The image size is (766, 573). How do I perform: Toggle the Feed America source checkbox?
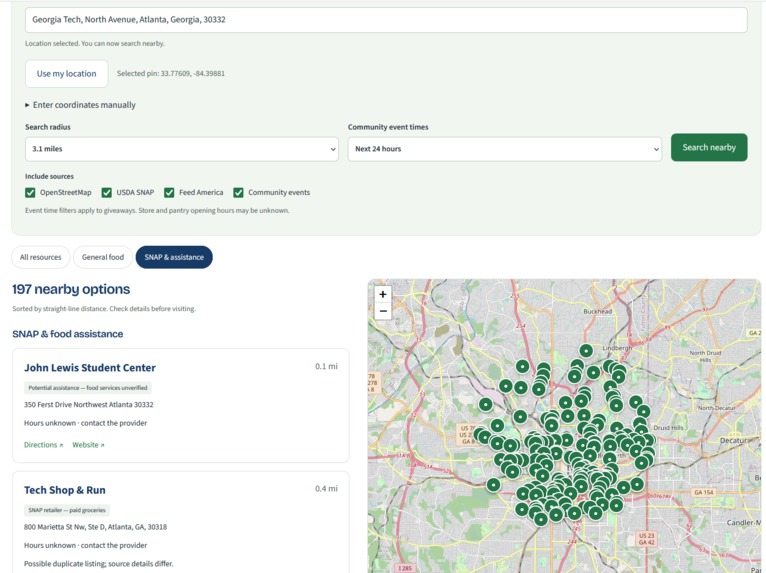(169, 192)
